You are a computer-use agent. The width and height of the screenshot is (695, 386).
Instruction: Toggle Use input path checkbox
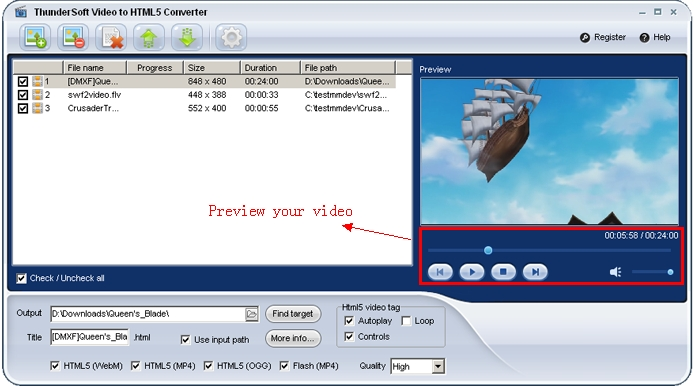click(x=185, y=339)
